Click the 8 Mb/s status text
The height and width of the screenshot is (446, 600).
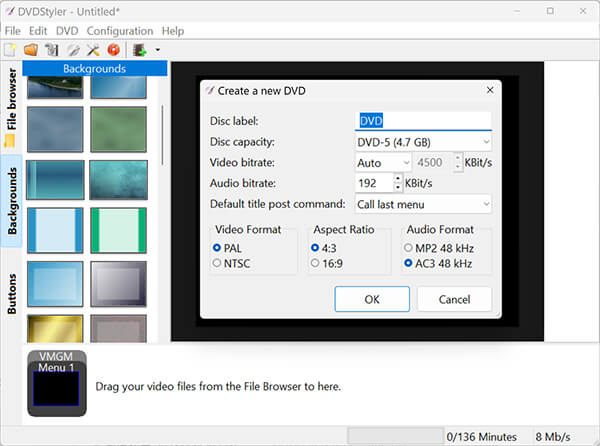click(x=553, y=437)
